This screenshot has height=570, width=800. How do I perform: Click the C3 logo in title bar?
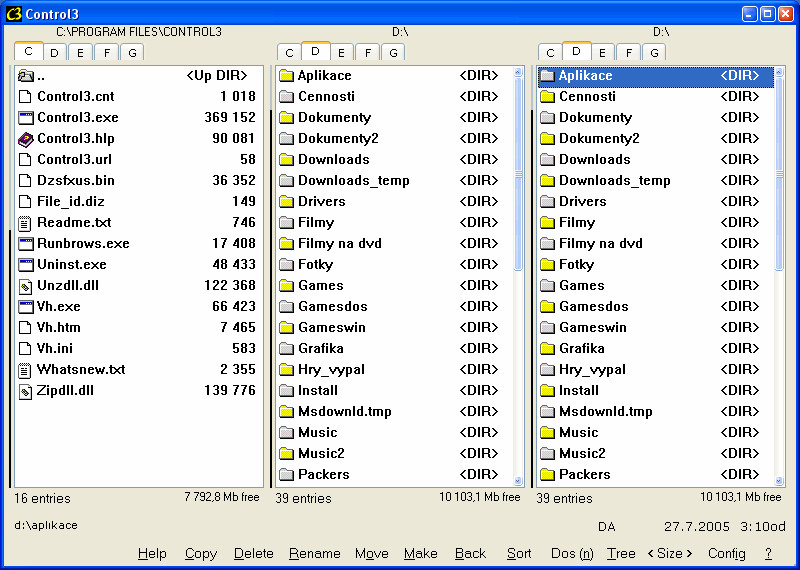tap(13, 14)
